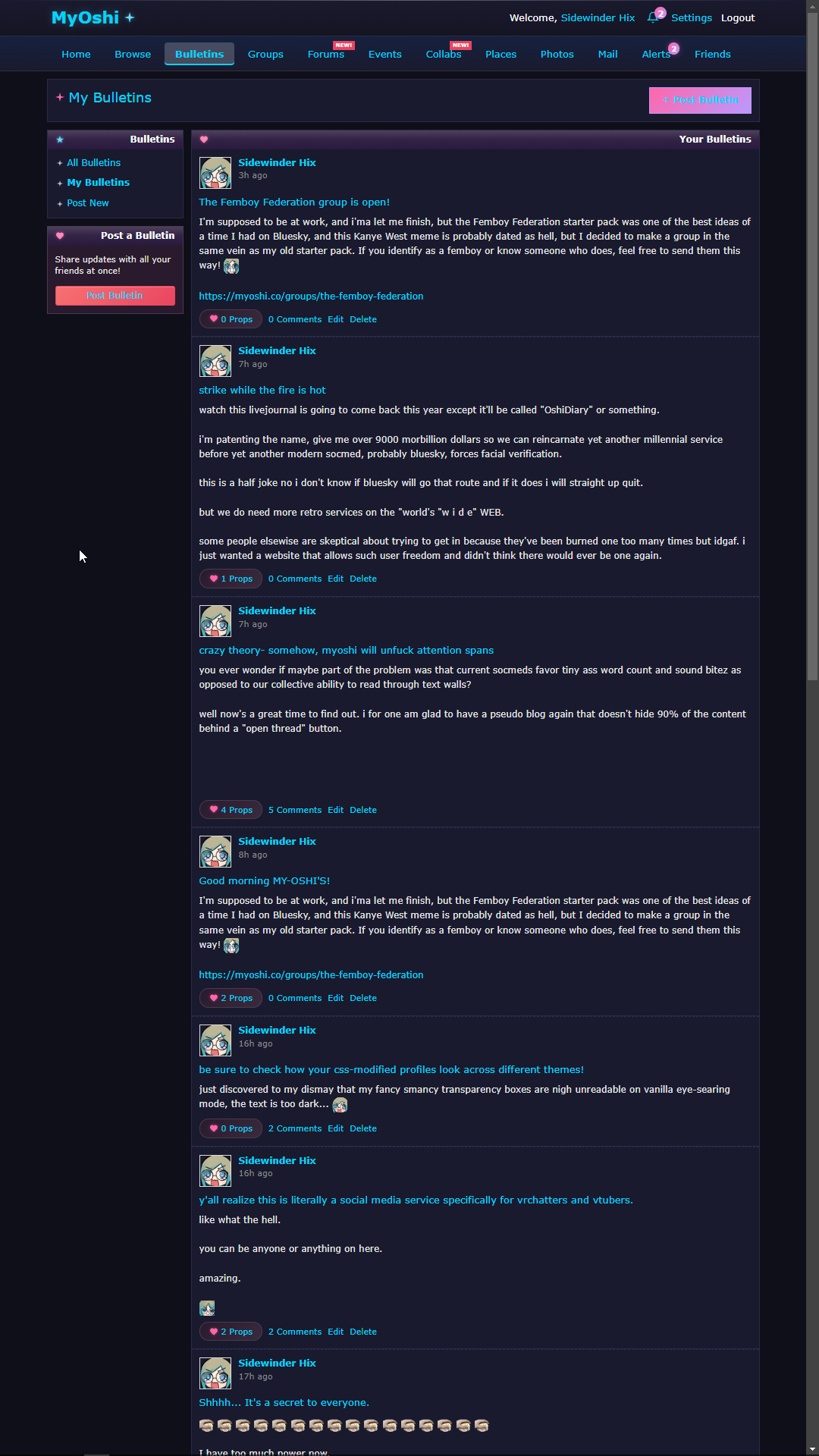Click avatar on the 17h ago bulletin

click(215, 1373)
